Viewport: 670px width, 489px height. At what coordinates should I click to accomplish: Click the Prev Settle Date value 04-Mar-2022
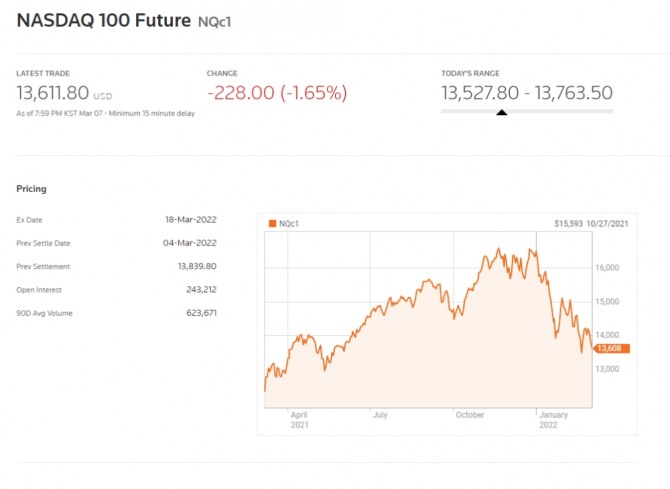191,243
